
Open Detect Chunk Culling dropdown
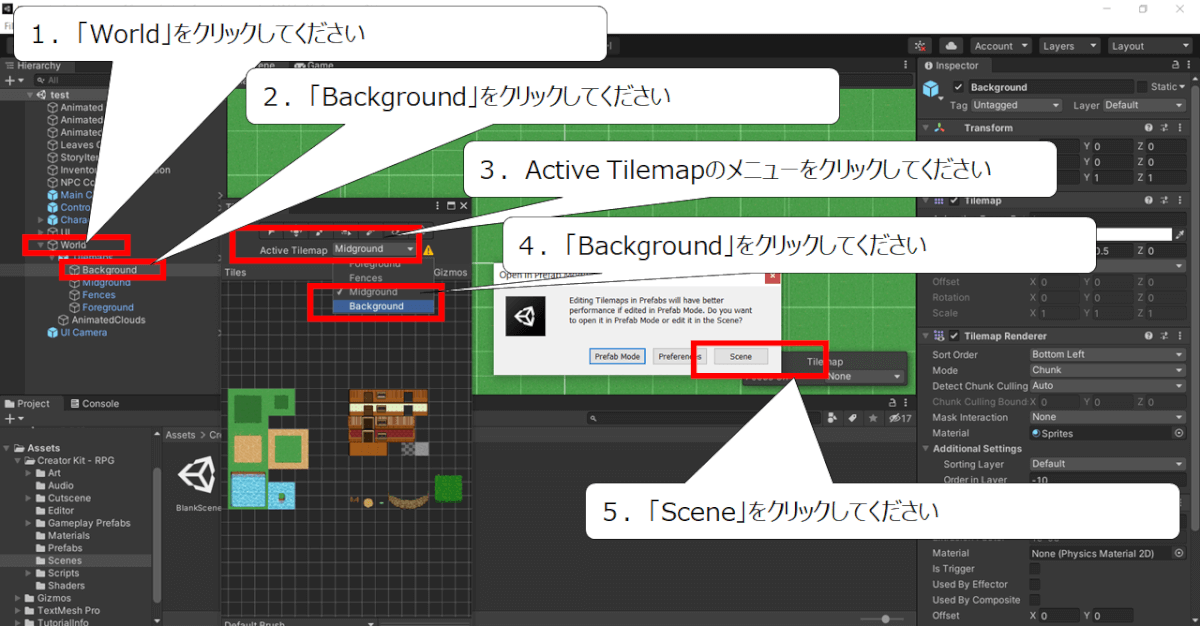tap(1108, 386)
